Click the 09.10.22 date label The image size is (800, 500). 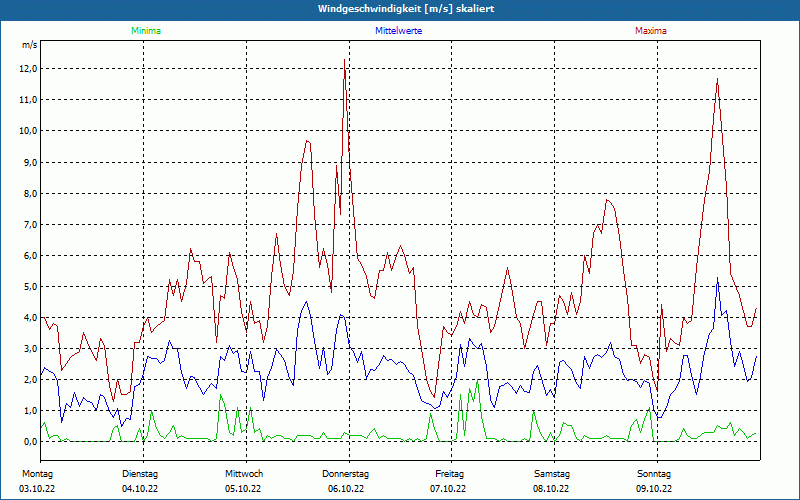pos(654,489)
